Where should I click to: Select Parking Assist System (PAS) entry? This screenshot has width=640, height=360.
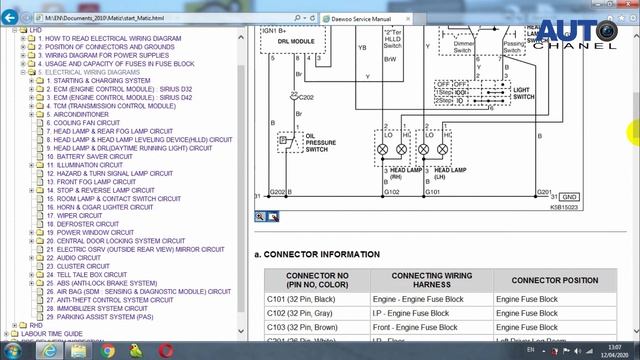click(x=100, y=317)
